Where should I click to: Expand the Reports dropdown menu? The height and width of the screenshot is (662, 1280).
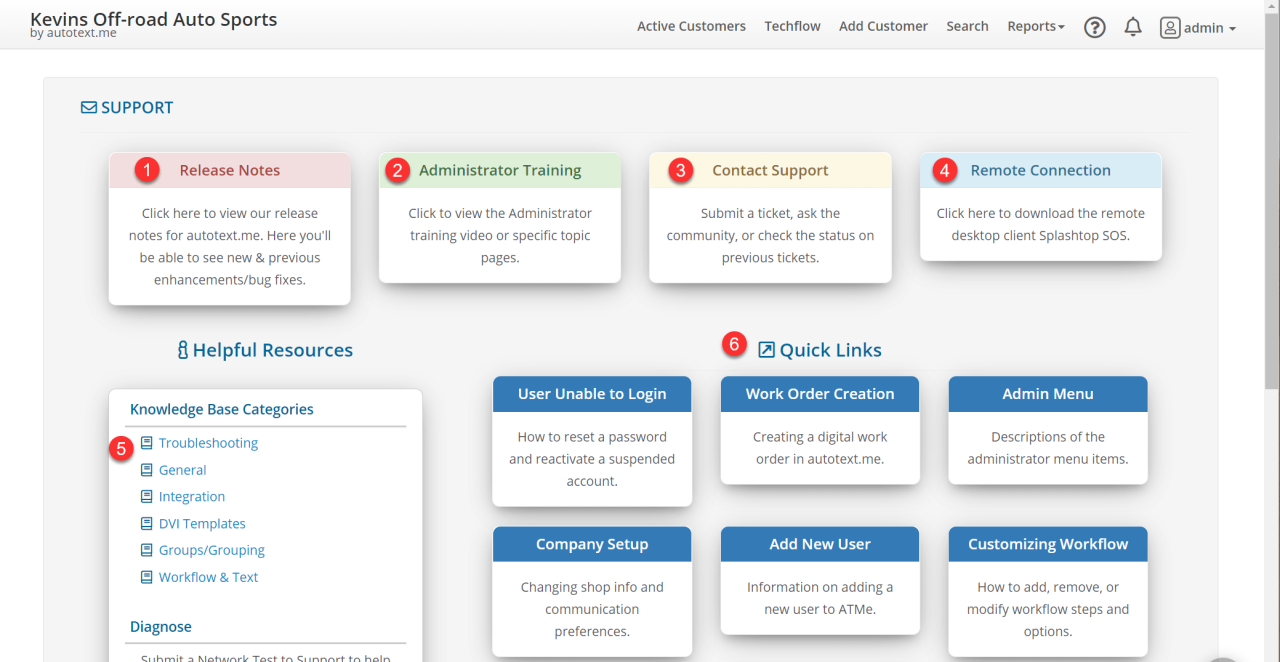pos(1035,27)
